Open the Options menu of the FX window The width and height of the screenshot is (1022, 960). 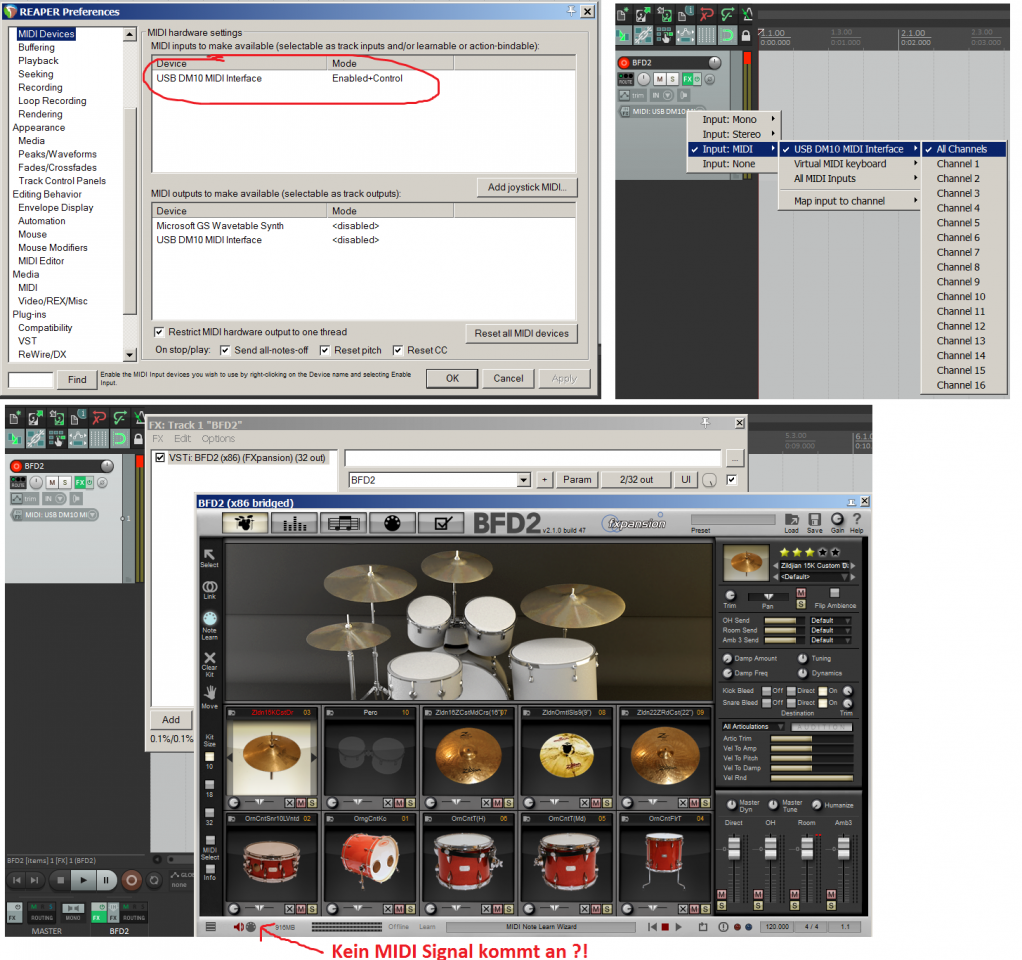218,439
